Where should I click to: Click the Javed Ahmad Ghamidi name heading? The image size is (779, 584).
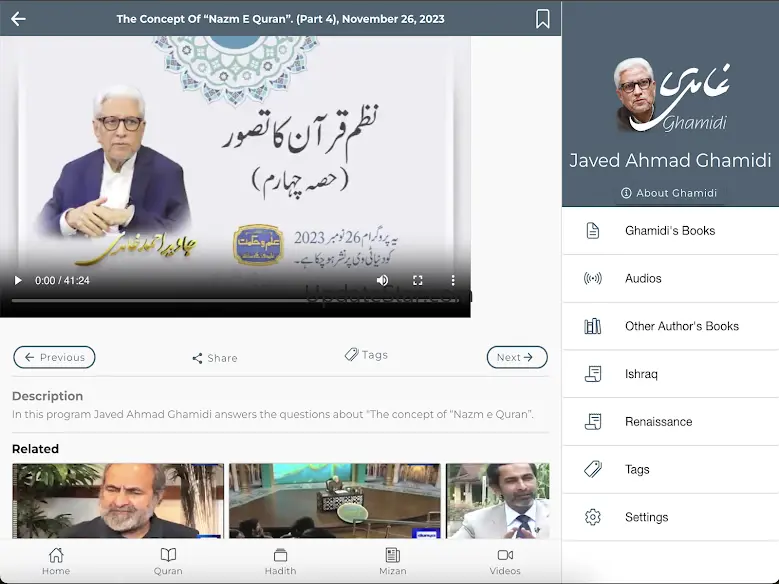coord(670,161)
